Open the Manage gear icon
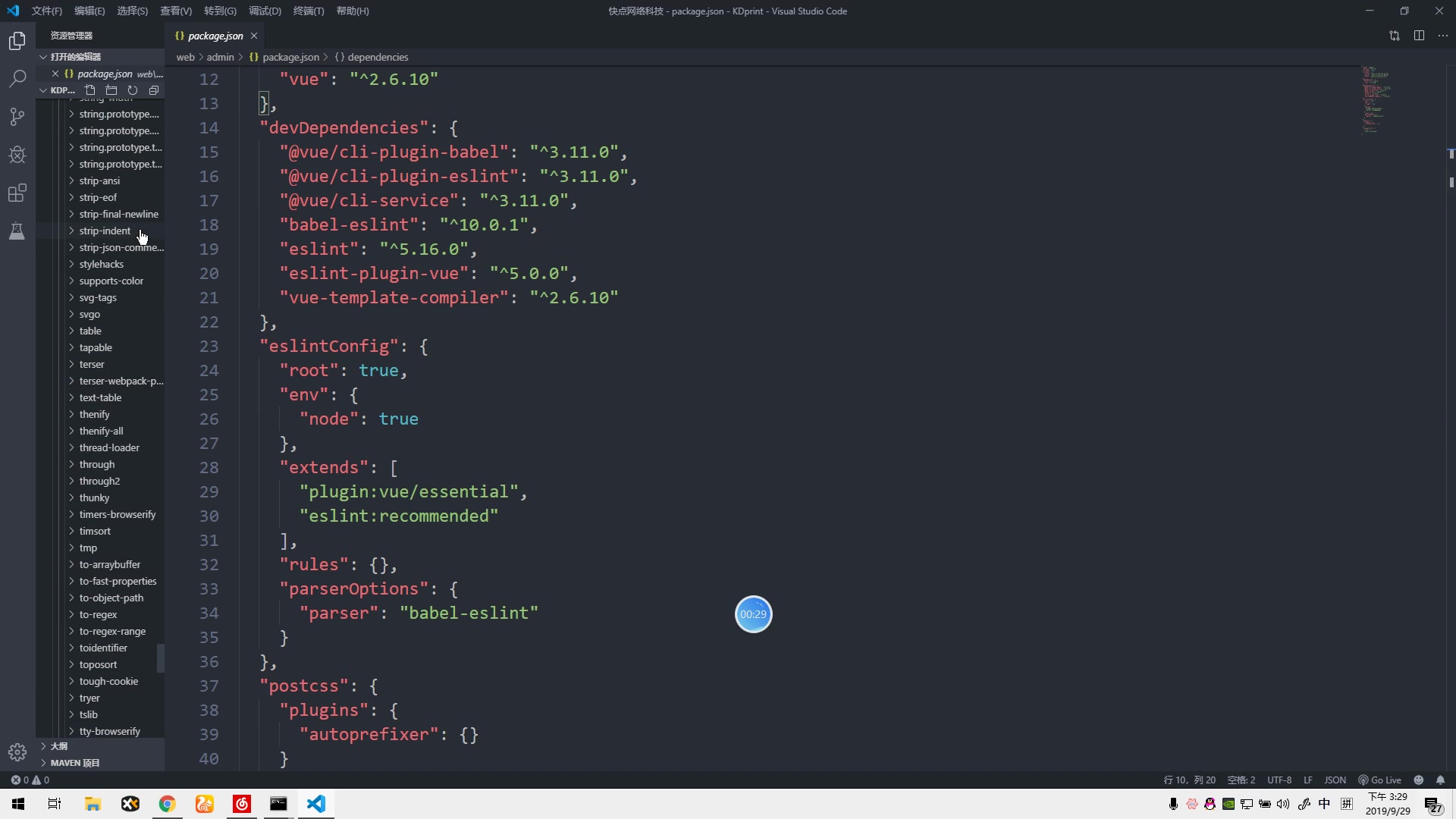The height and width of the screenshot is (819, 1456). click(x=17, y=752)
